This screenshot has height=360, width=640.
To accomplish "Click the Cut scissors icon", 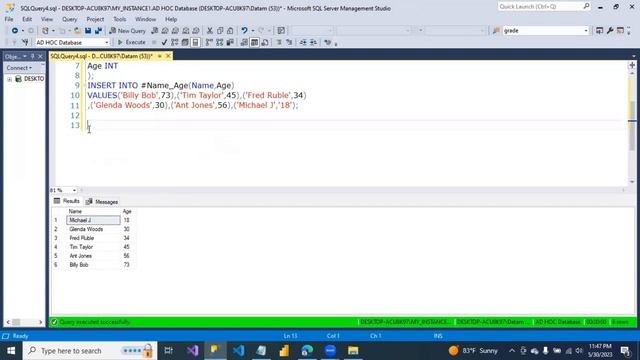I will (209, 31).
